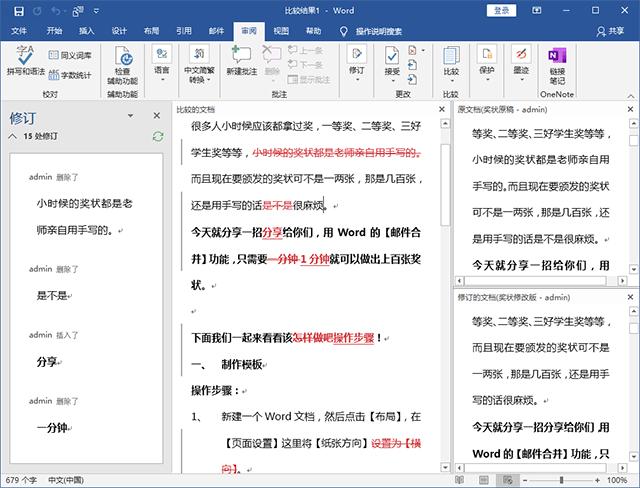The height and width of the screenshot is (488, 640).
Task: Switch to the 开始 tab
Action: (54, 31)
